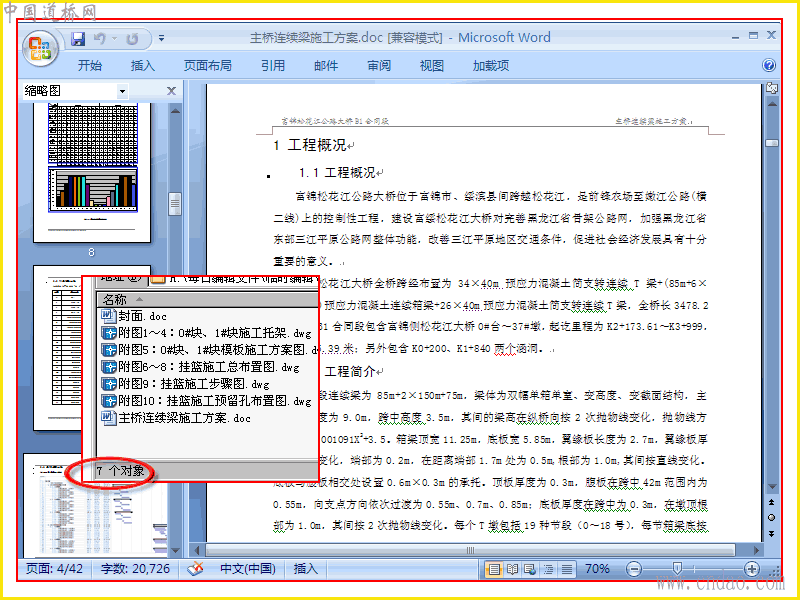The image size is (800, 600).
Task: Click the zoom slider handle
Action: pos(677,568)
